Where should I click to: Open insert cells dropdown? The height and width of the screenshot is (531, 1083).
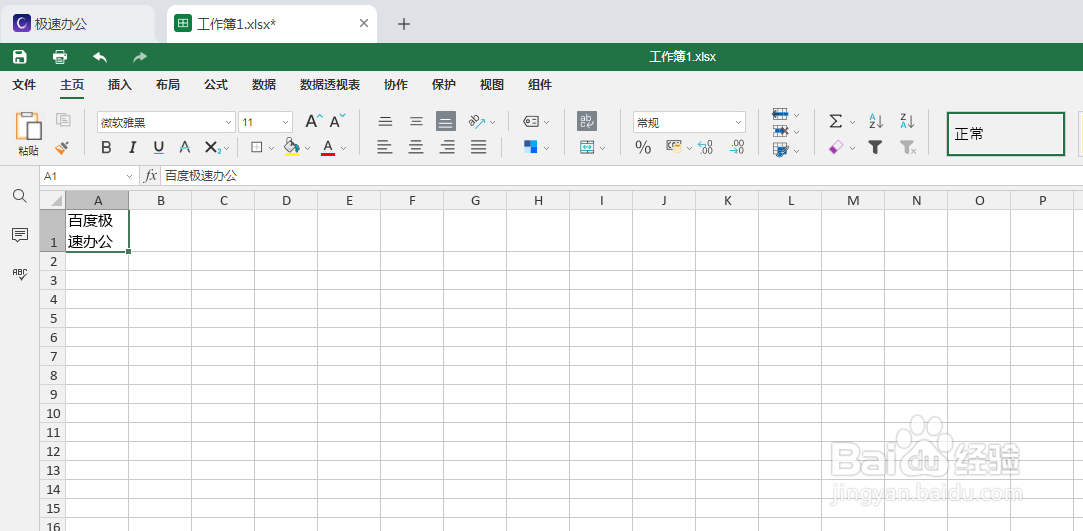[x=786, y=115]
